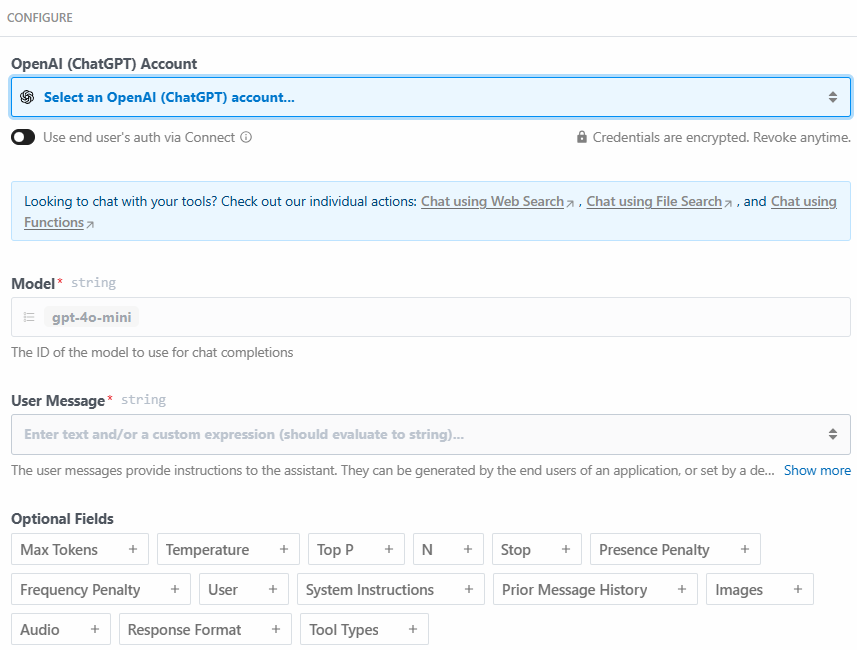
Task: Add the User optional field
Action: coord(244,589)
